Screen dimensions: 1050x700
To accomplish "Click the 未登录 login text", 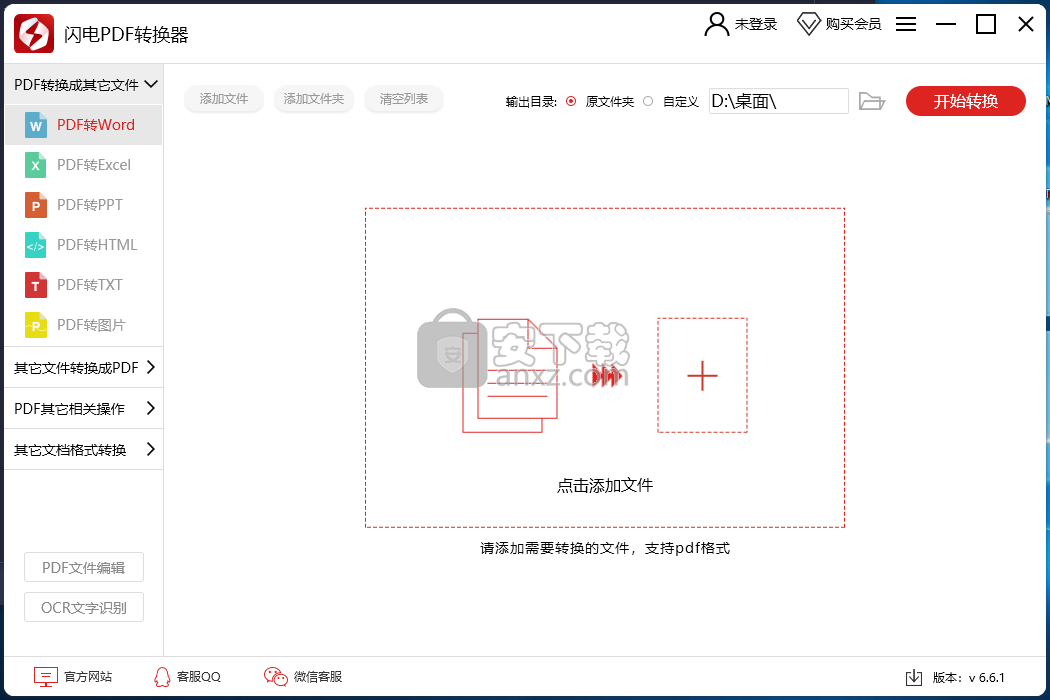I will (x=756, y=24).
